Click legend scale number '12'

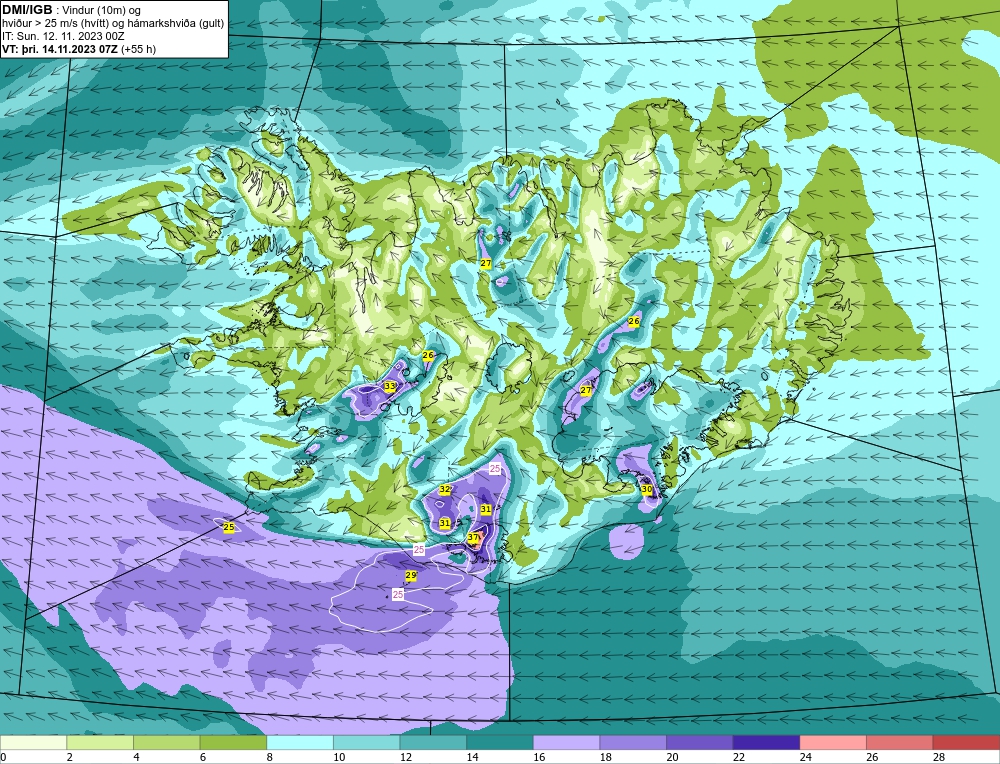(406, 757)
